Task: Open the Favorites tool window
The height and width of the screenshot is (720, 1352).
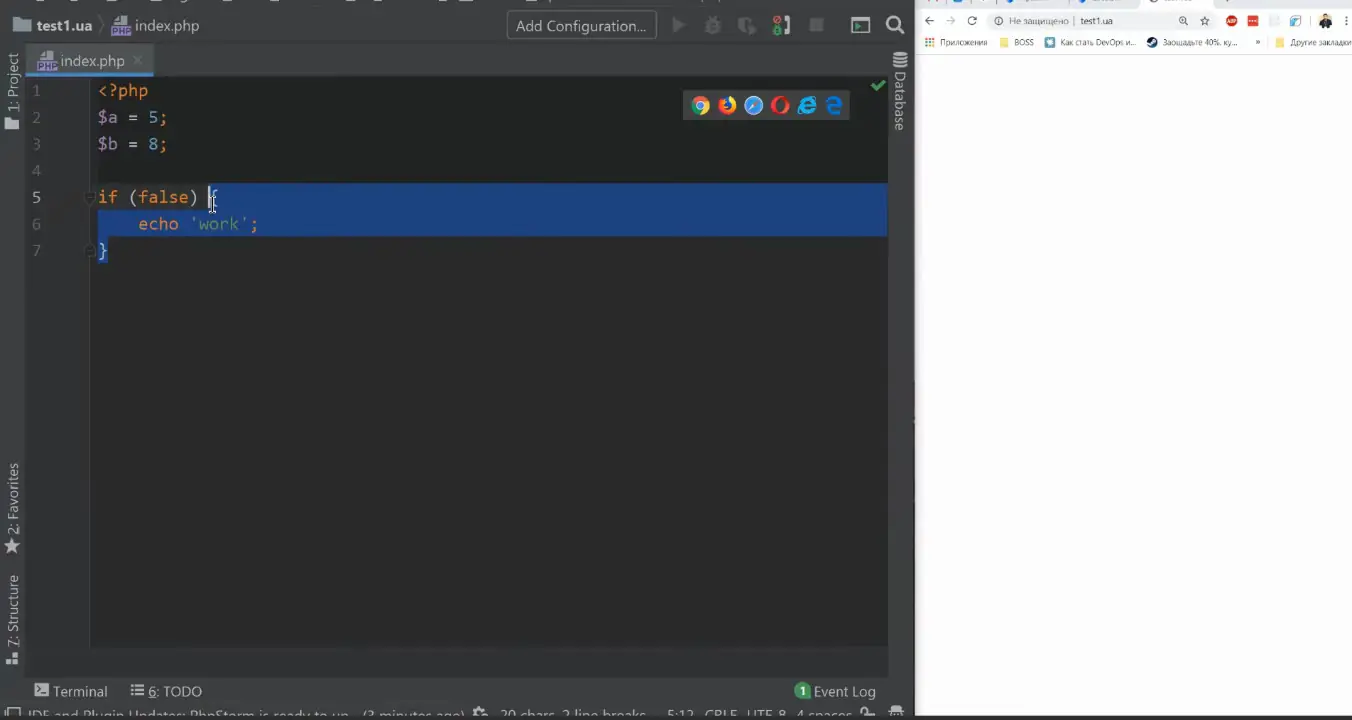Action: click(12, 508)
